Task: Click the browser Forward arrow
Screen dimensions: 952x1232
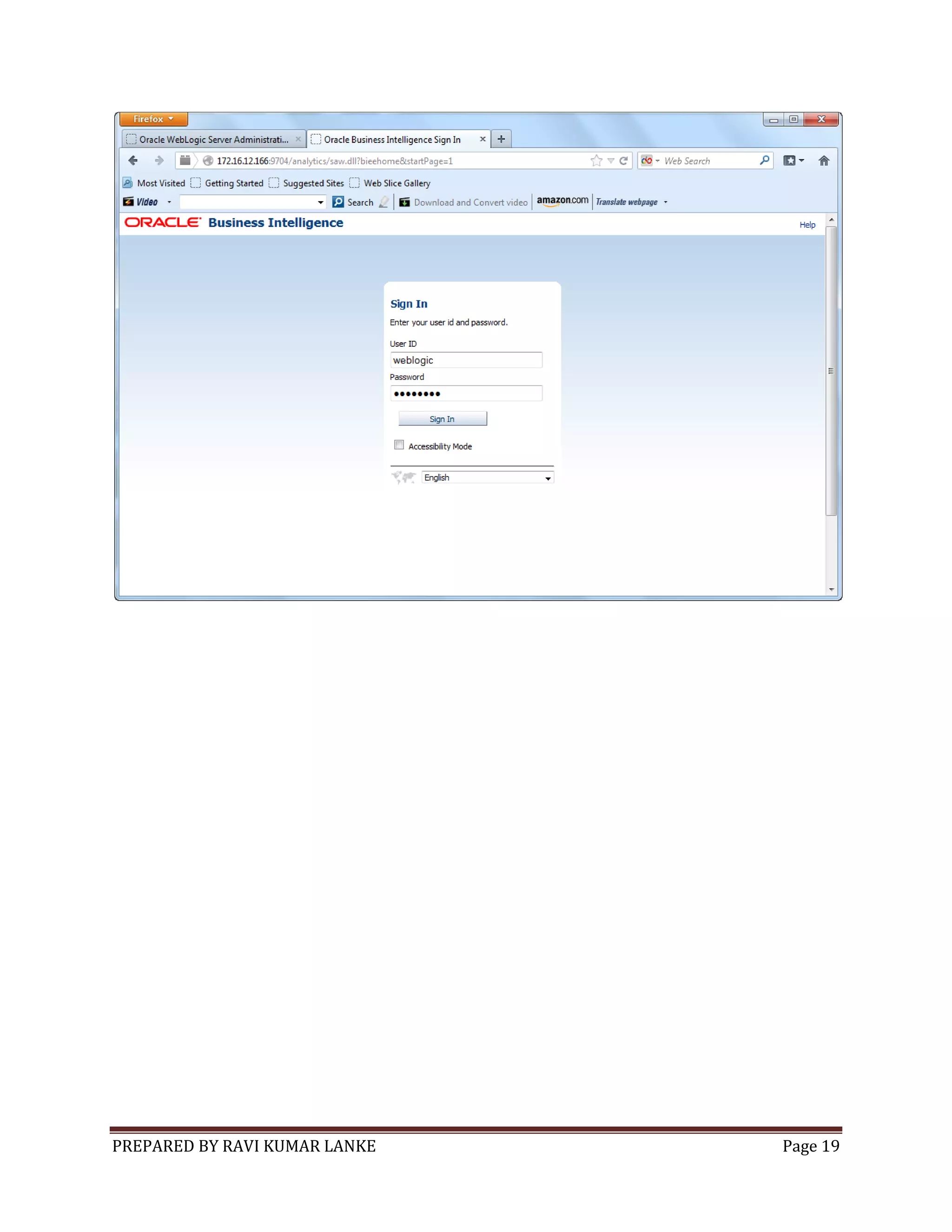Action: 159,161
